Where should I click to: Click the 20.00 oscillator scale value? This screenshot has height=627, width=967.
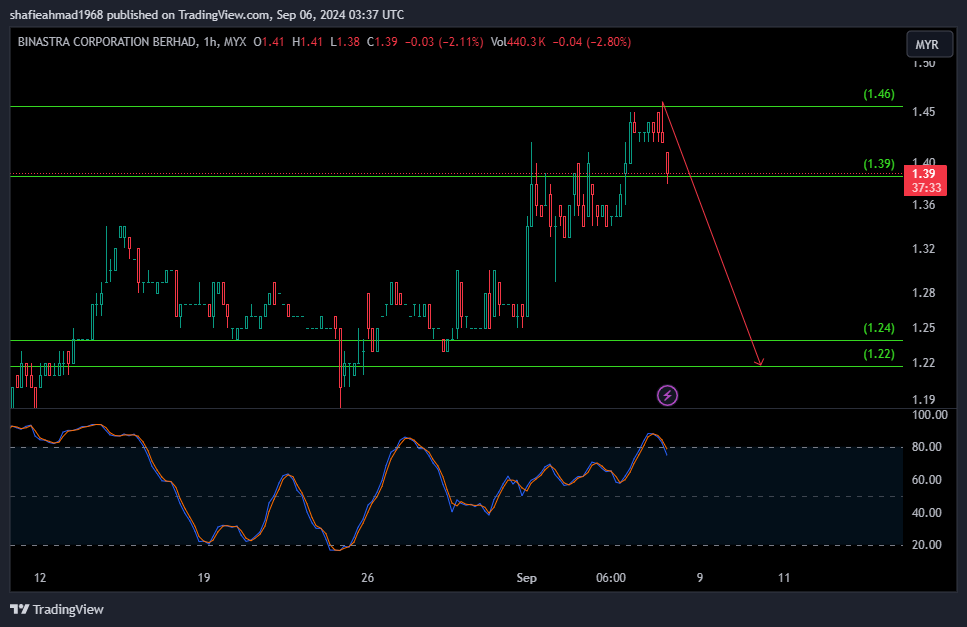click(x=926, y=544)
